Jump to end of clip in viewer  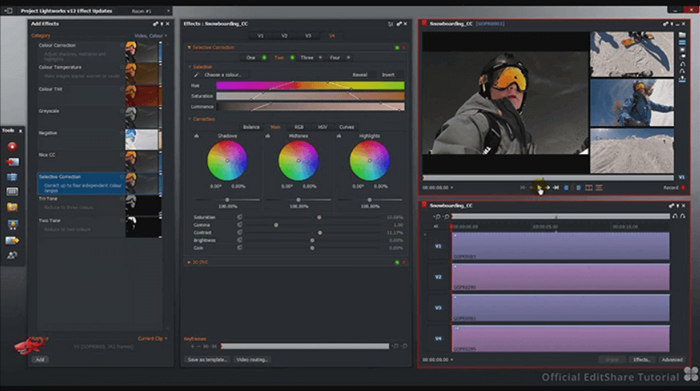[x=556, y=188]
